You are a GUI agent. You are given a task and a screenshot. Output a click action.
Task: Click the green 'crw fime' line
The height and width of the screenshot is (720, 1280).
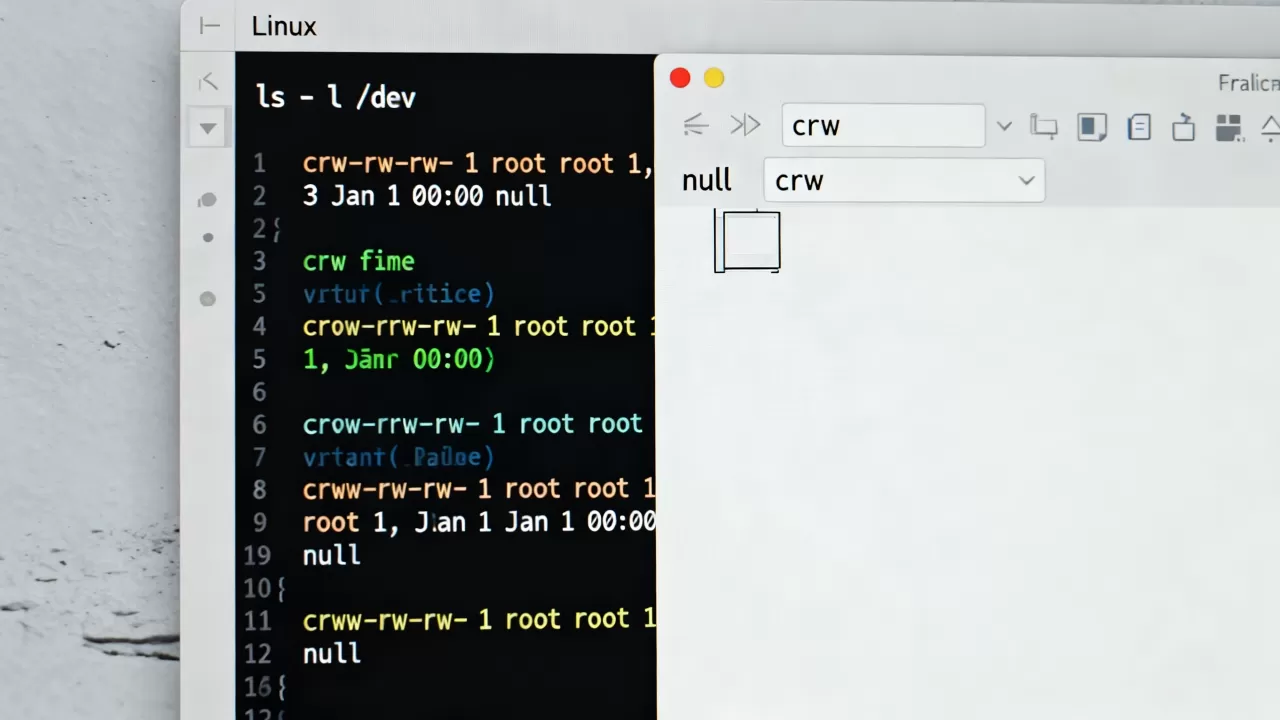(x=358, y=262)
